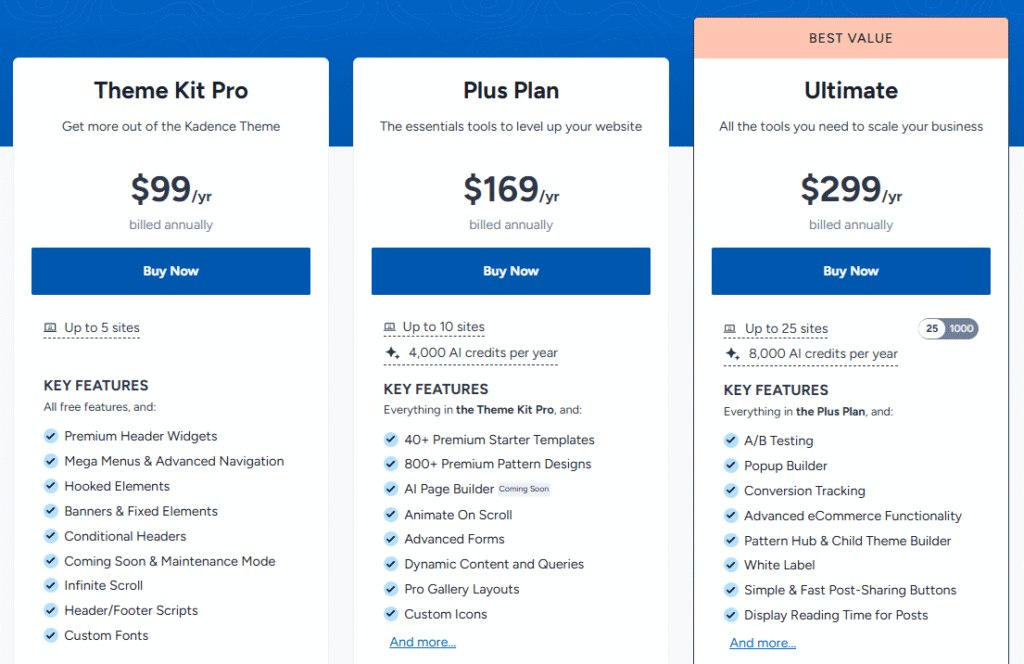Screen dimensions: 1024x664
Task: Select the BEST VALUE banner on Ultimate plan
Action: (851, 37)
